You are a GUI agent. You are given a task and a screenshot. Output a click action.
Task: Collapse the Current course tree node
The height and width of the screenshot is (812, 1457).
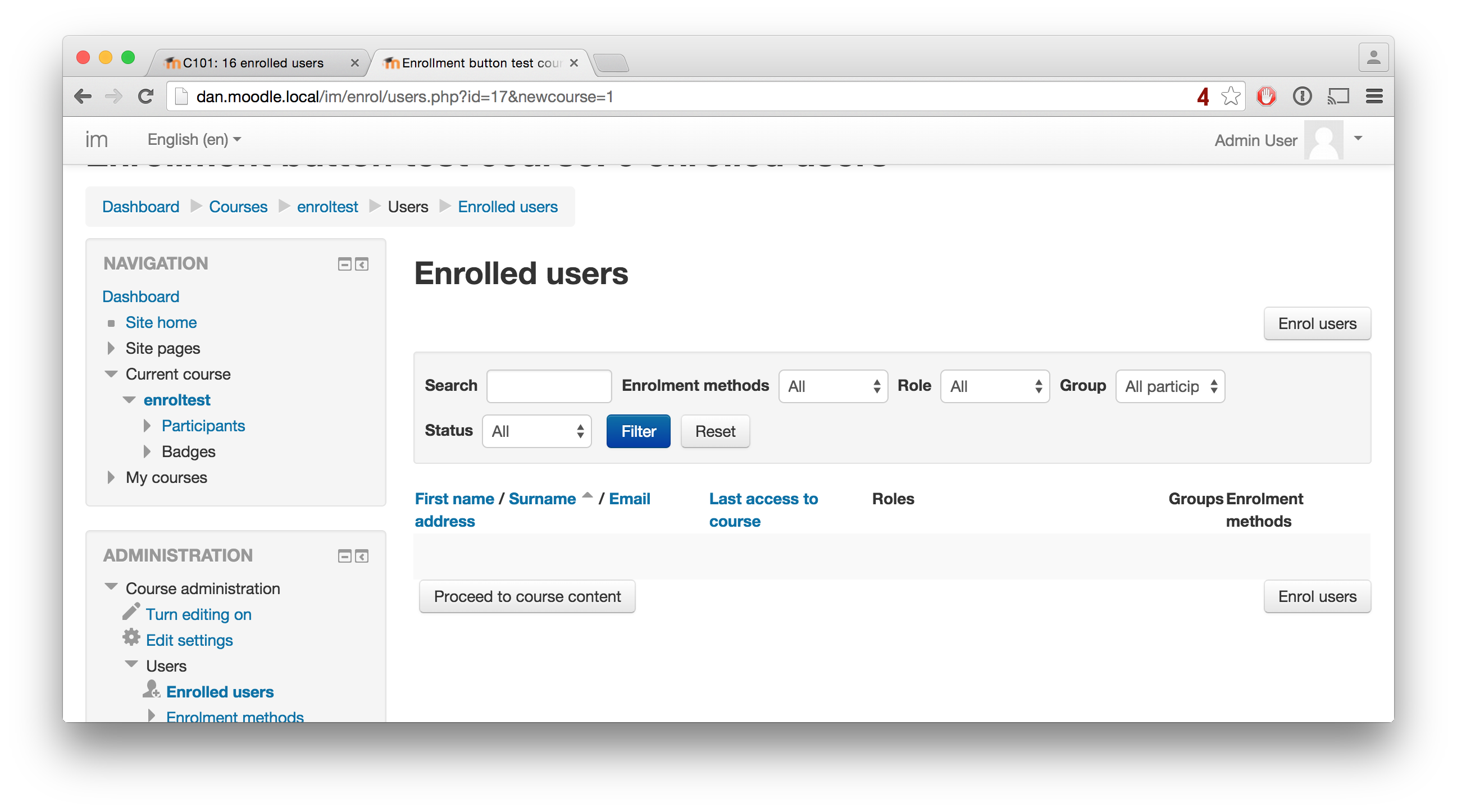(111, 374)
